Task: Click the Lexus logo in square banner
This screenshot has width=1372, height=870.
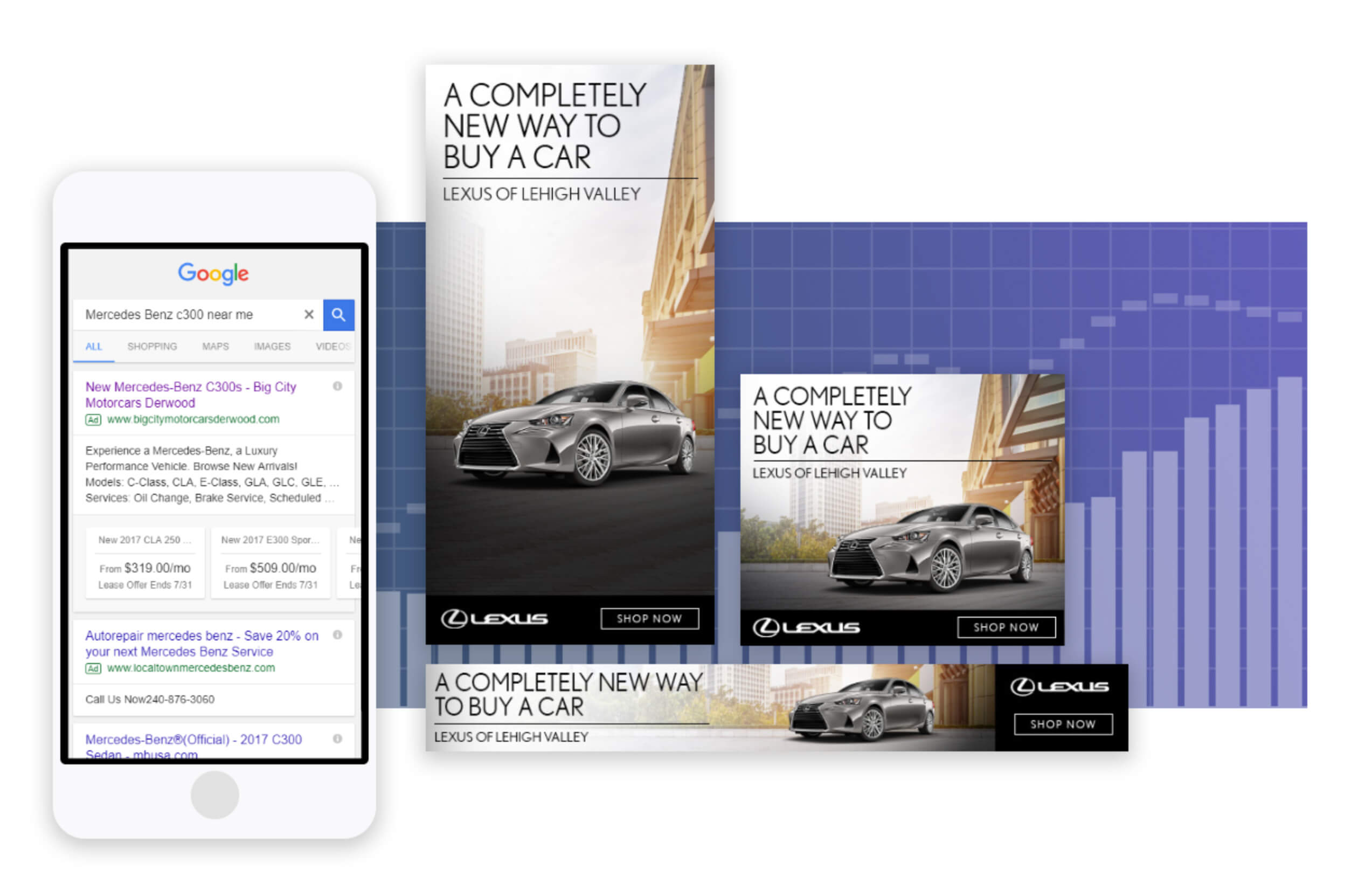Action: click(806, 627)
